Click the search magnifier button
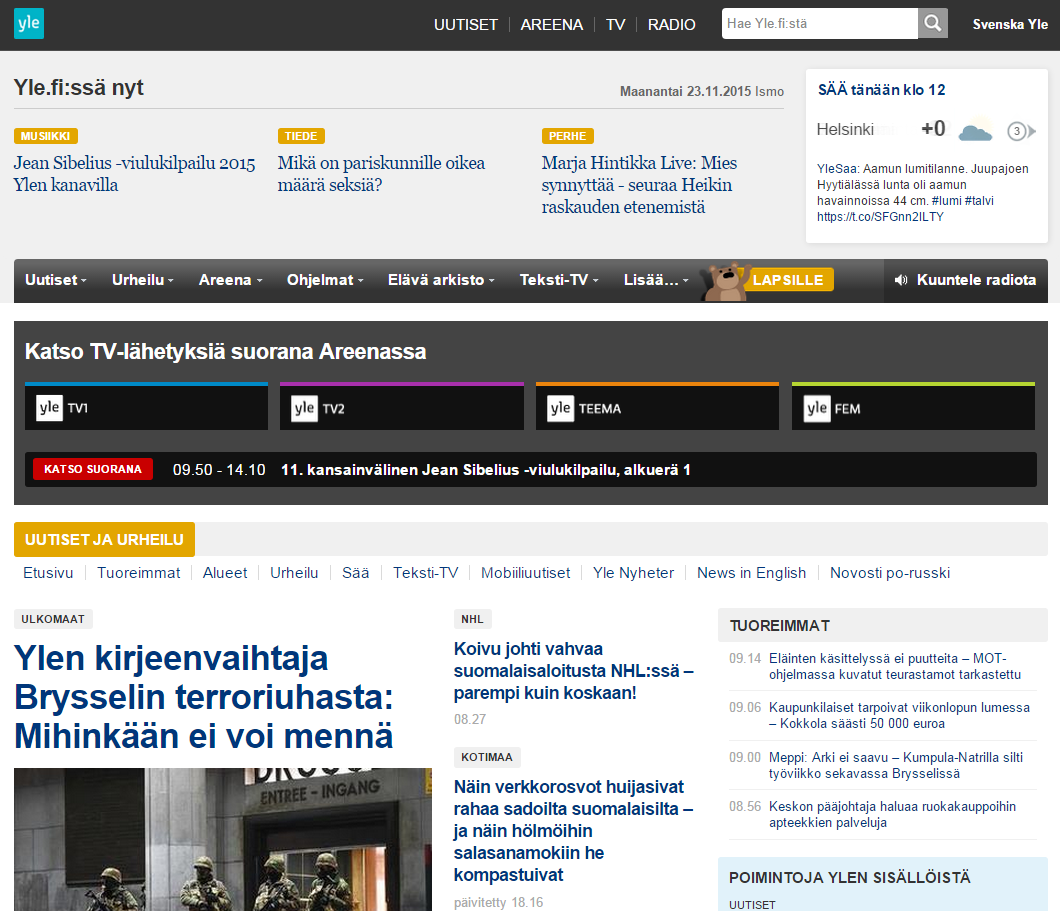Viewport: 1060px width, 911px height. [x=932, y=24]
